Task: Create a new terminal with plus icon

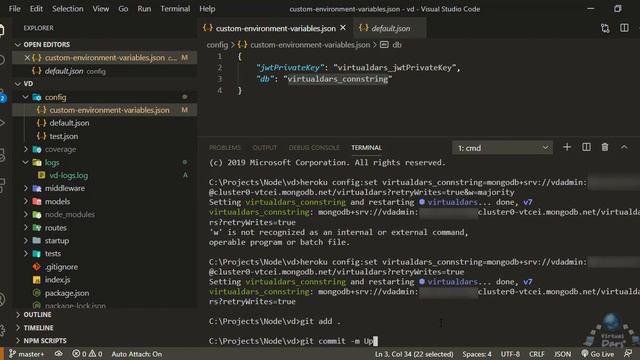Action: coord(567,147)
